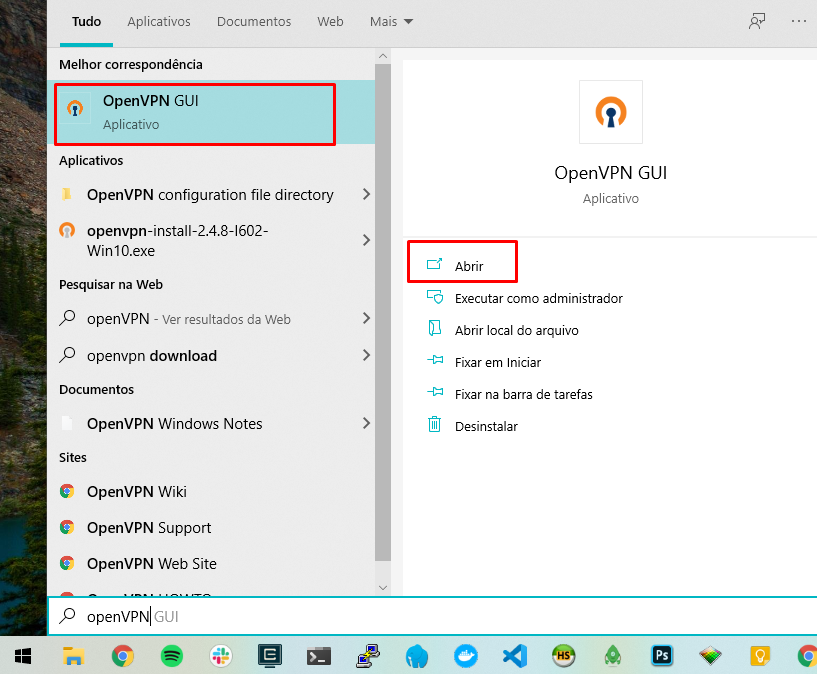Open the Aplicativos search tab
817x674 pixels.
pyautogui.click(x=159, y=21)
